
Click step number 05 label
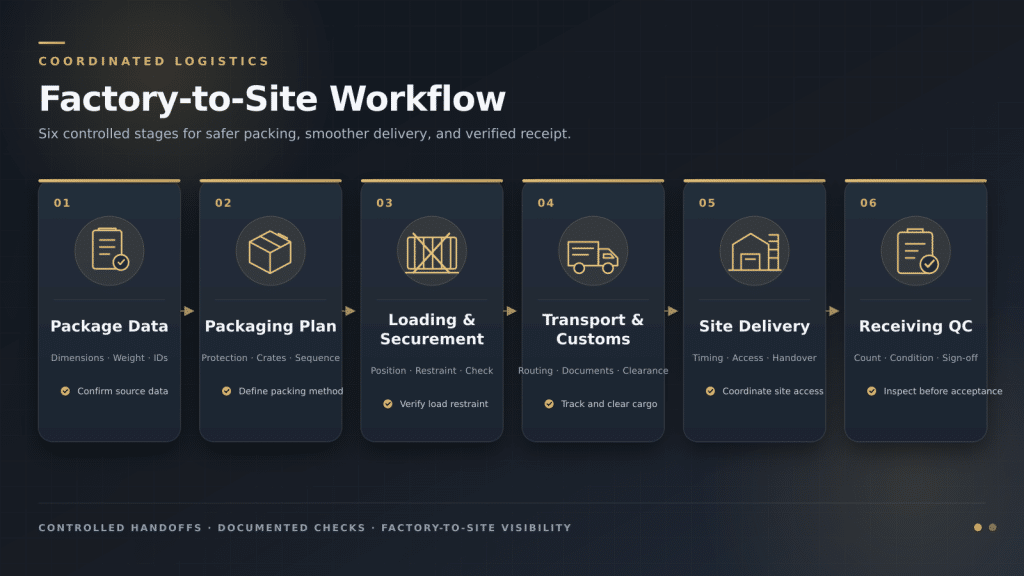point(707,203)
